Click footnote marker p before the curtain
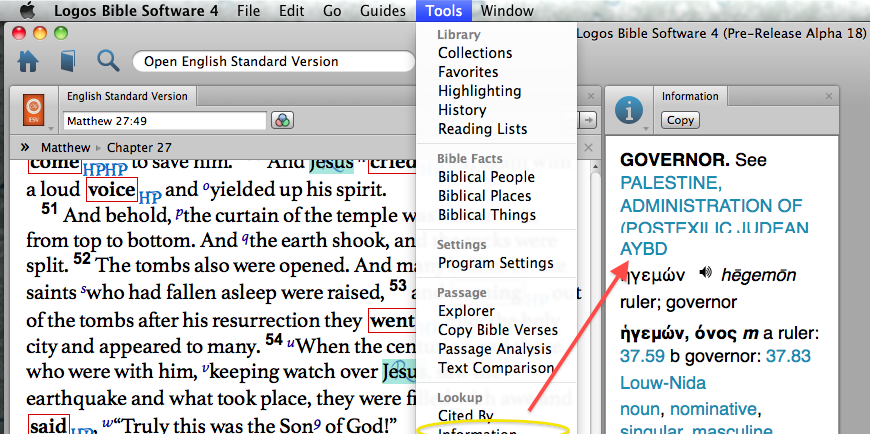 tap(179, 213)
